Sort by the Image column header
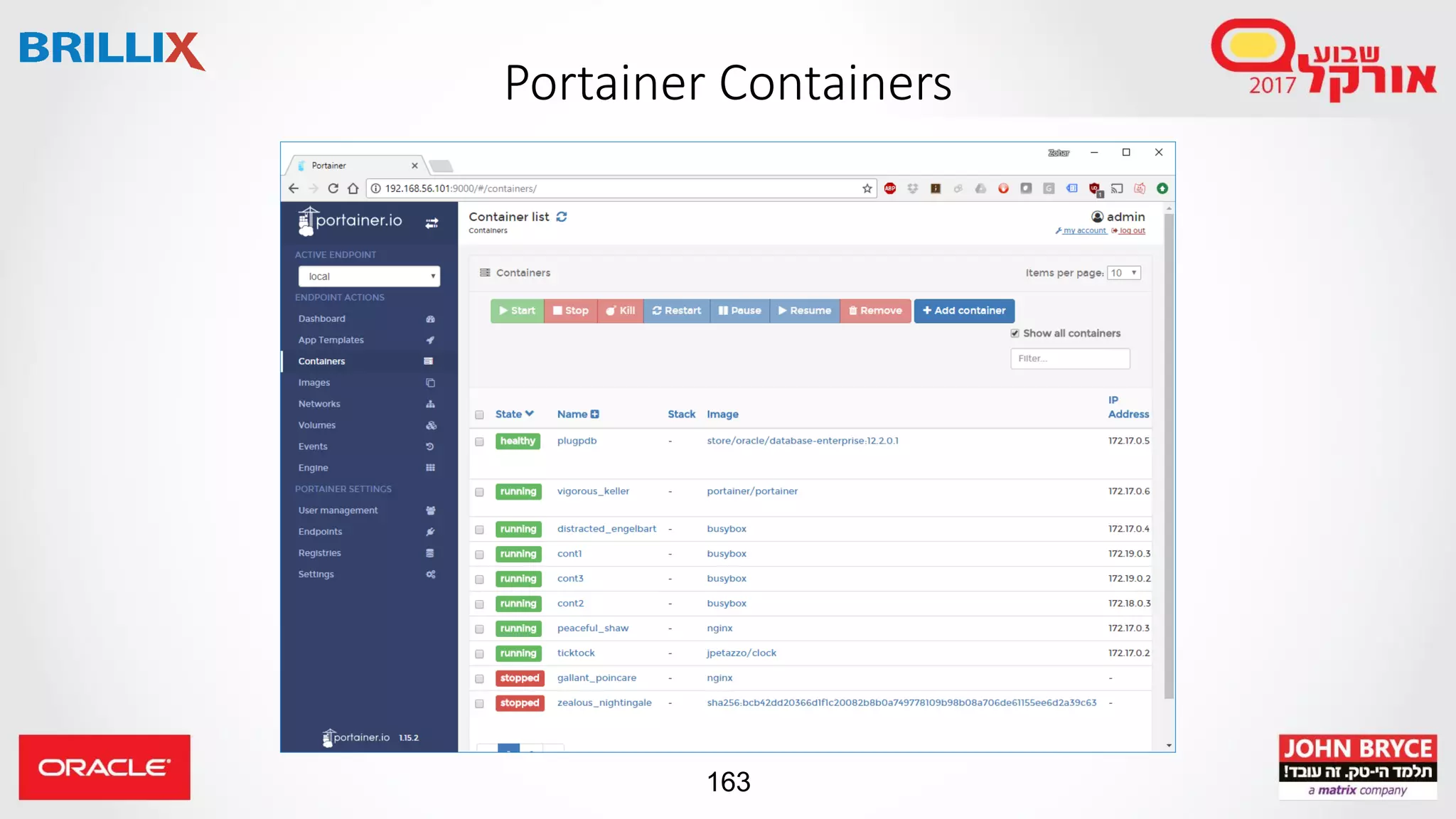This screenshot has height=819, width=1456. pos(722,414)
